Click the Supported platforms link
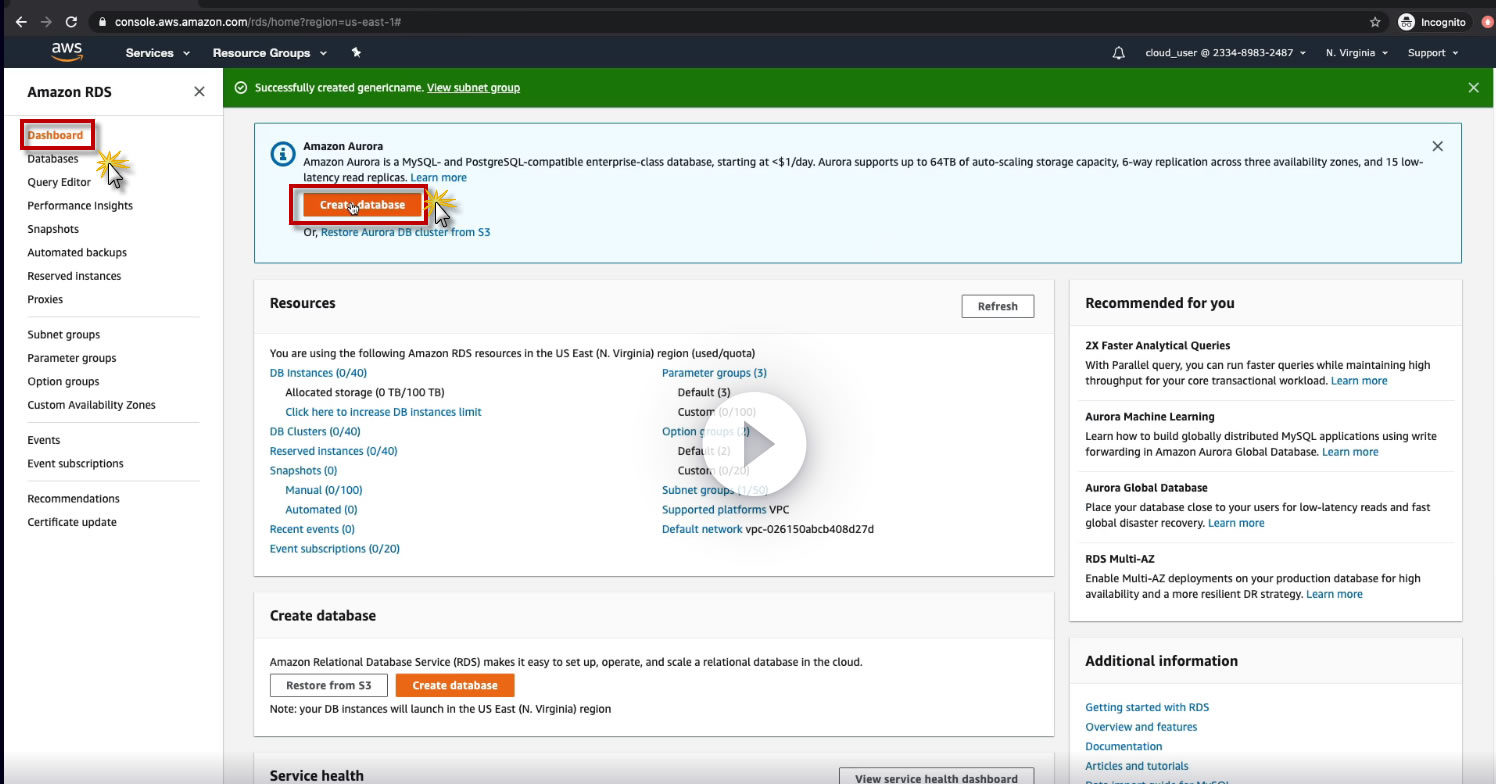1496x784 pixels. [x=714, y=510]
